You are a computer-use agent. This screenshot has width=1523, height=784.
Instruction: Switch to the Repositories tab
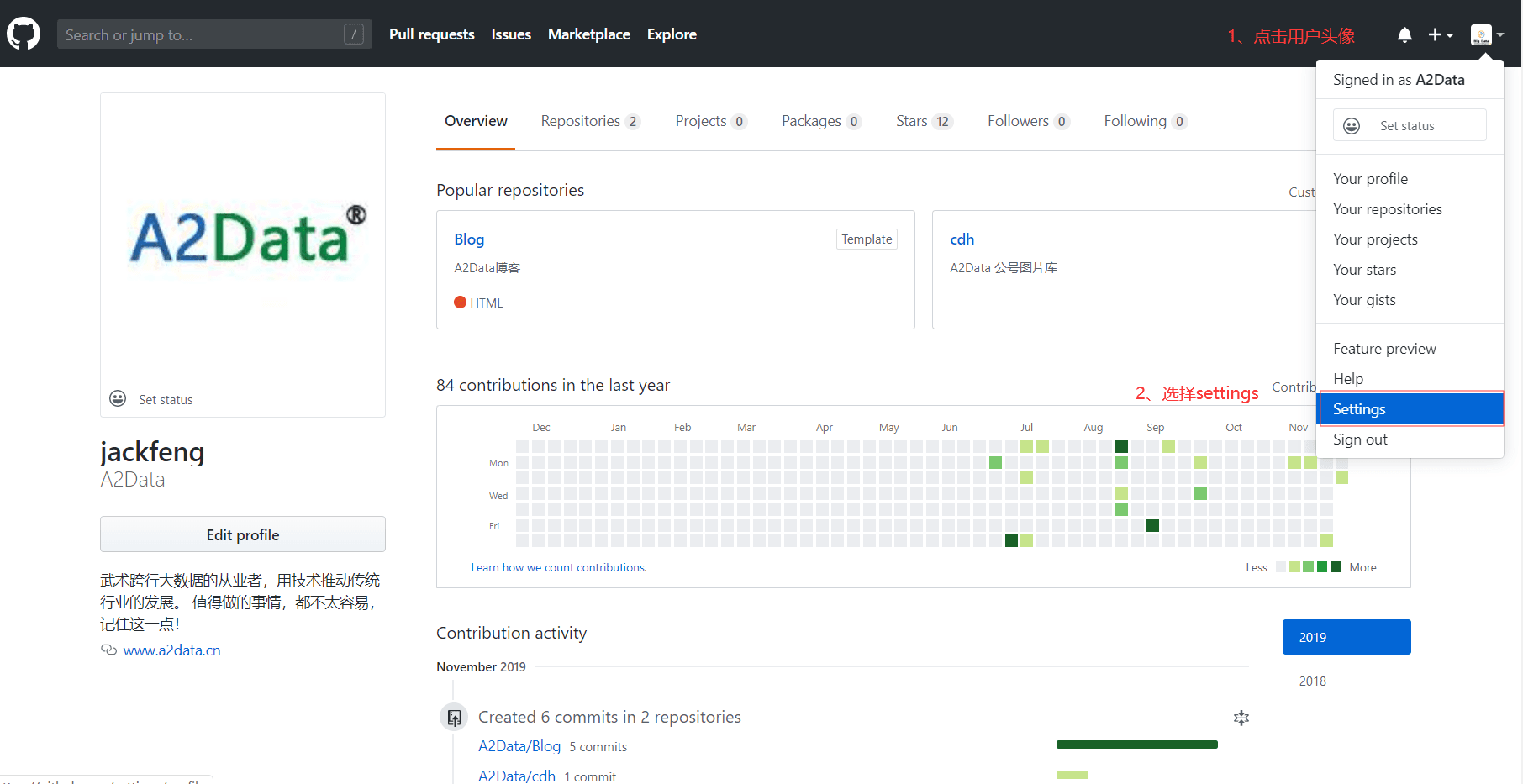tap(590, 121)
